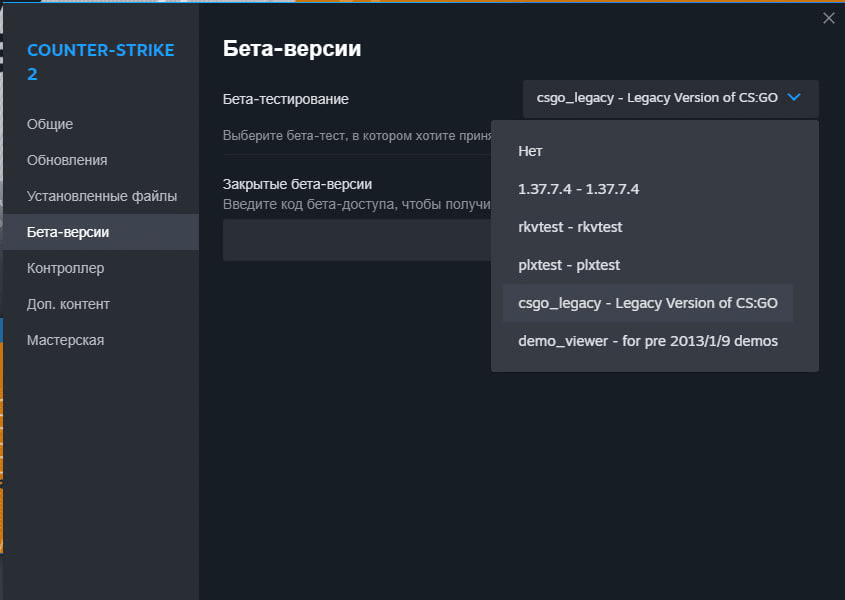Click the blue chevron arrow of beta dropdown

(794, 98)
